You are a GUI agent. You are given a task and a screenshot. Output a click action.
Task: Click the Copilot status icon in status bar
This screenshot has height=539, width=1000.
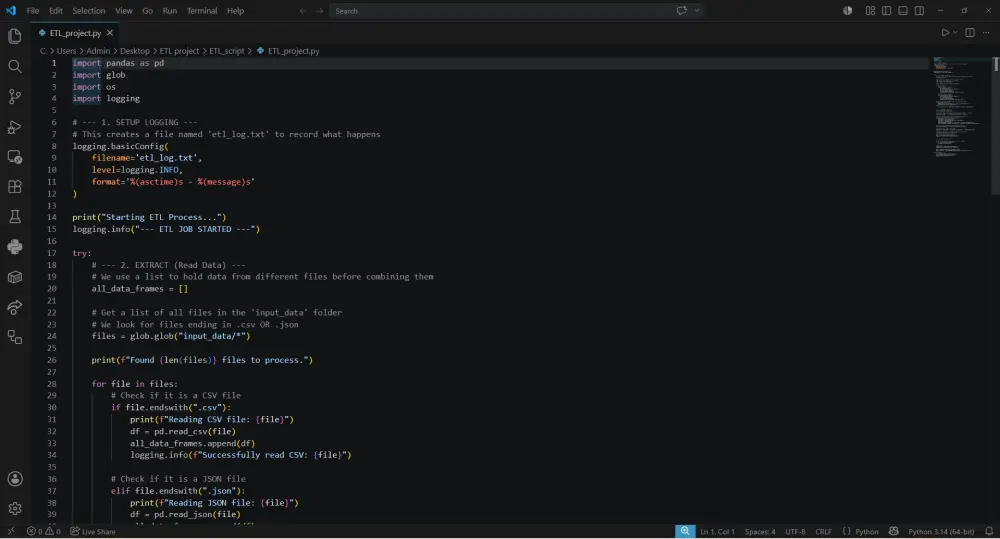pos(893,531)
